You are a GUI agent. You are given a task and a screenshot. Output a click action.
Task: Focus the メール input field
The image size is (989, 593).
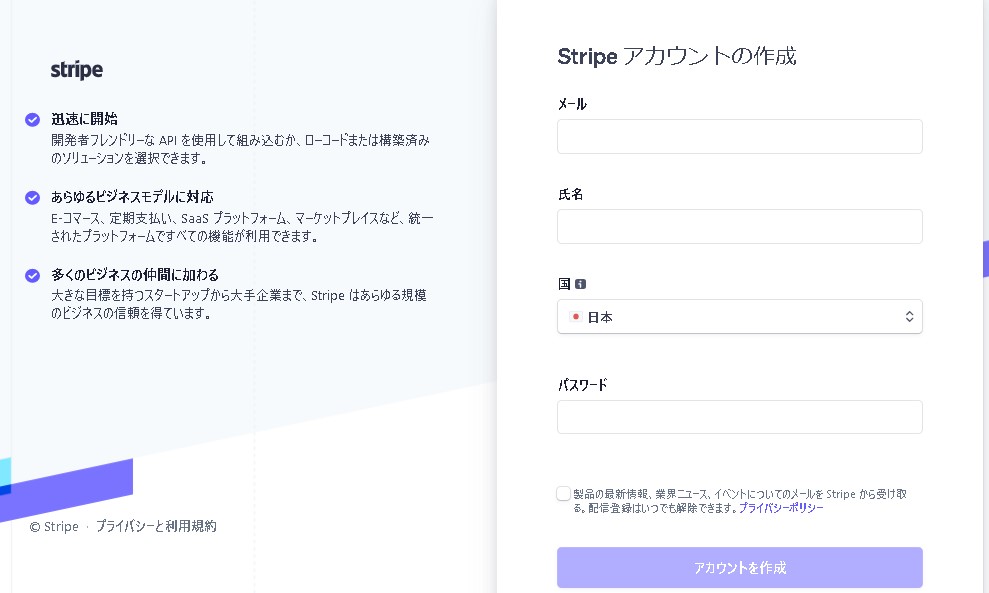coord(739,137)
